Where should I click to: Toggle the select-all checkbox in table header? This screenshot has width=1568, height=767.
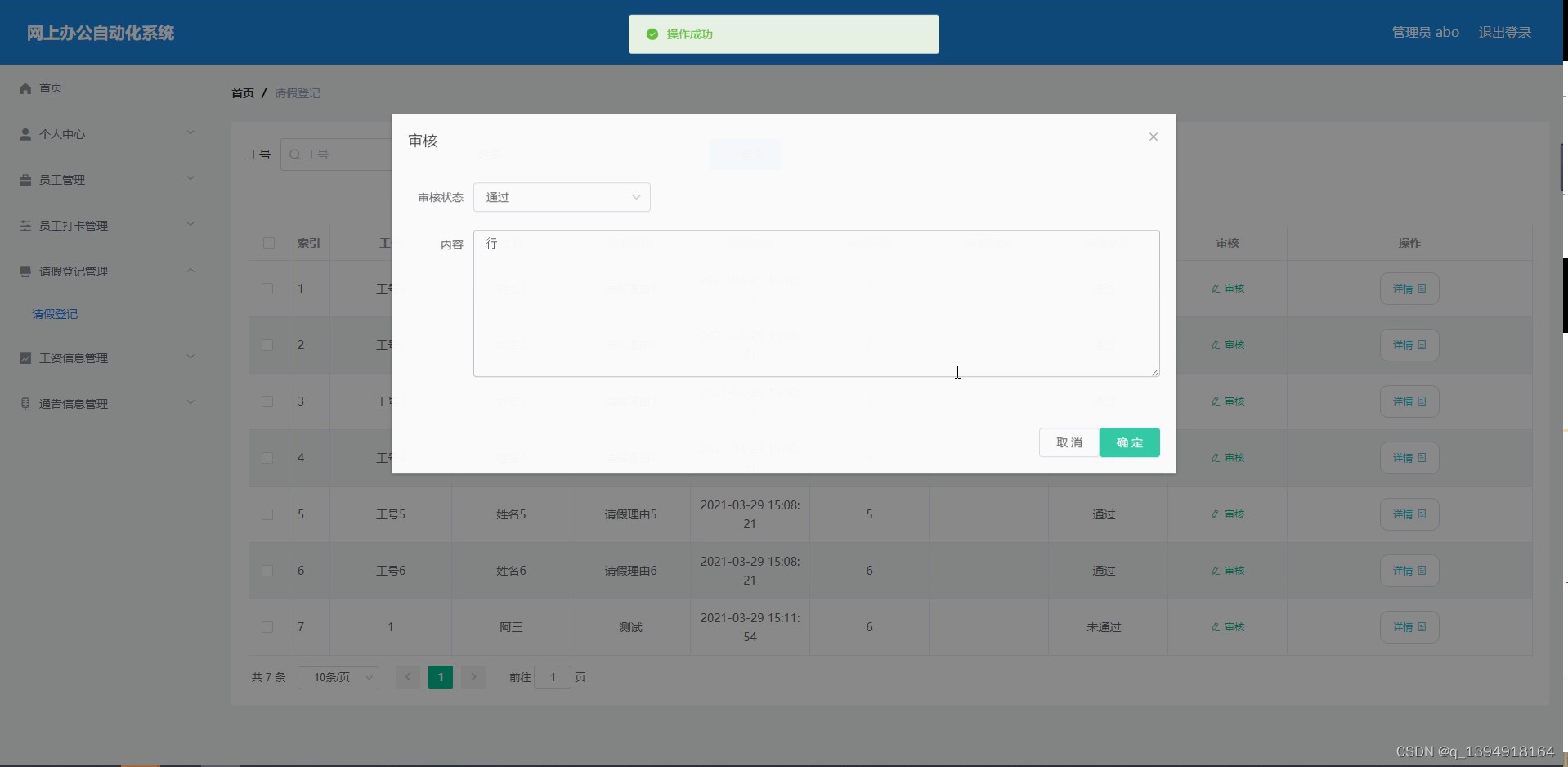click(269, 243)
